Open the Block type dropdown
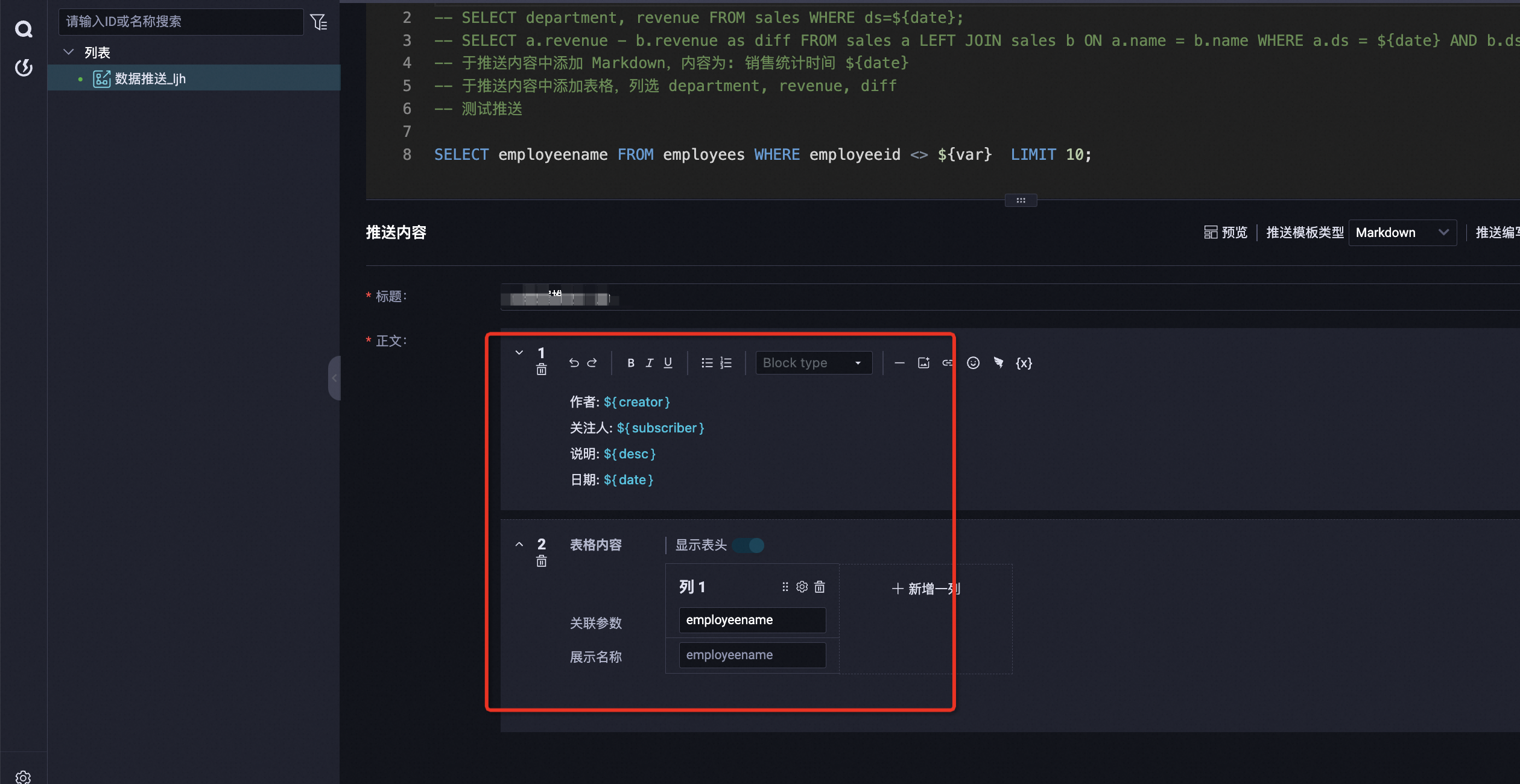Image resolution: width=1520 pixels, height=784 pixels. tap(813, 362)
